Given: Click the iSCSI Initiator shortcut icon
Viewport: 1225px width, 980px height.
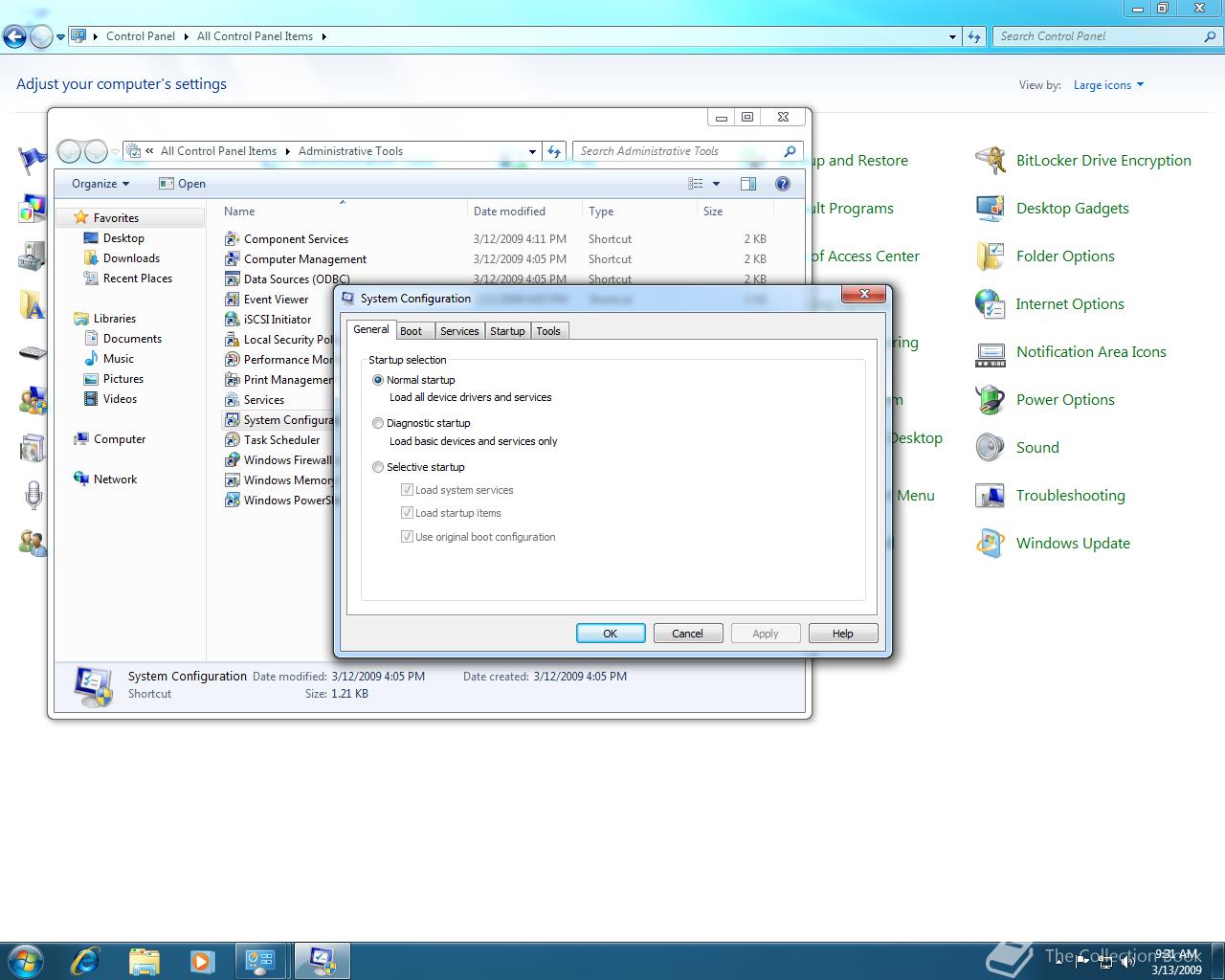Looking at the screenshot, I should point(232,319).
